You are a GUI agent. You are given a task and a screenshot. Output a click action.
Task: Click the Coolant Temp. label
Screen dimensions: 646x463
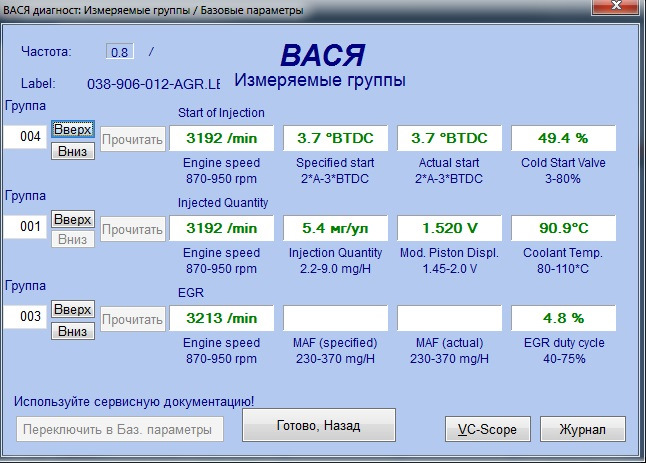point(563,253)
